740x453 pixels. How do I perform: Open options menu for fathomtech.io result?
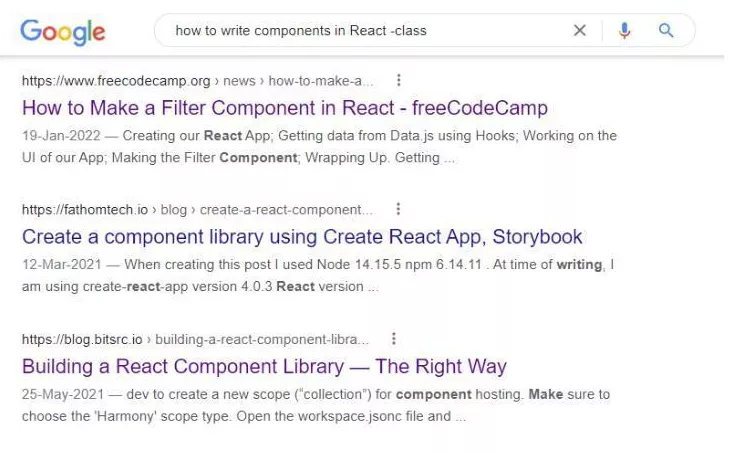[x=398, y=209]
